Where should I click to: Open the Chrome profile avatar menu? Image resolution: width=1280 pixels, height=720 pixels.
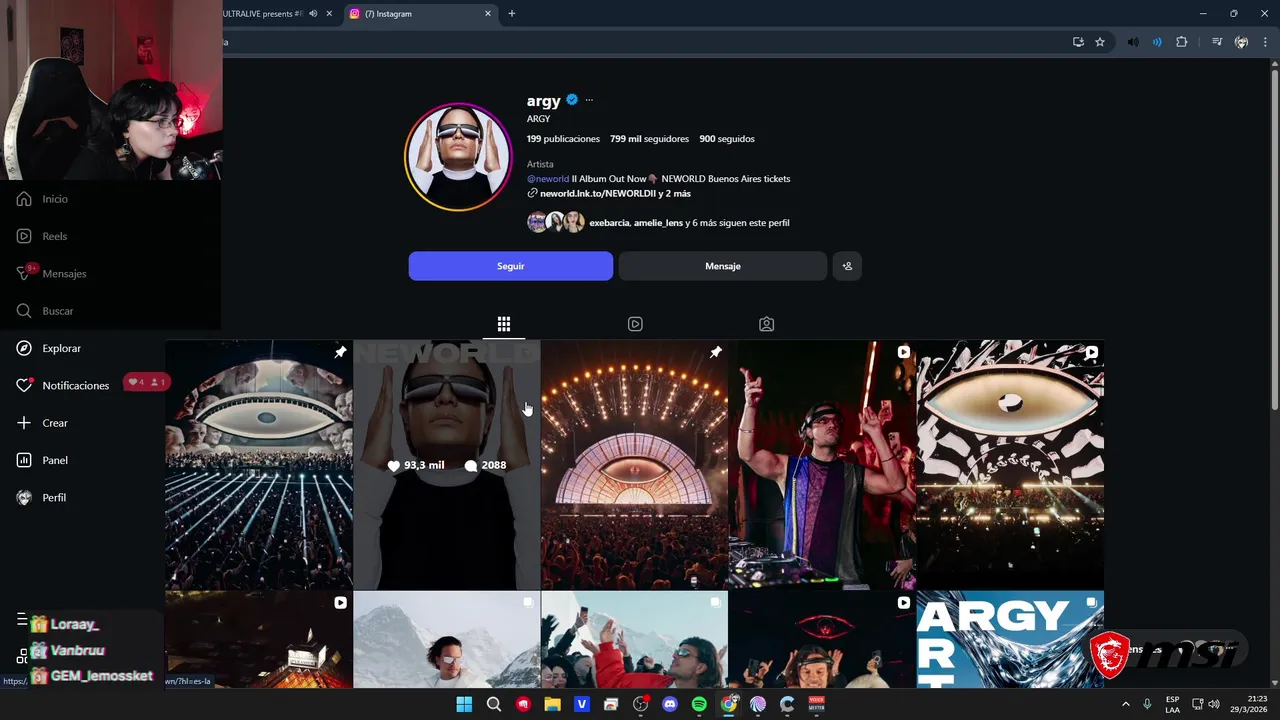click(1241, 42)
